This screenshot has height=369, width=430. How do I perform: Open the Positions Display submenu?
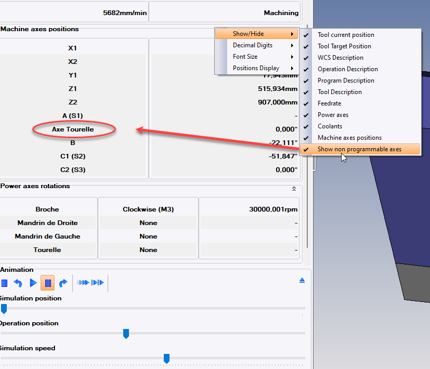pyautogui.click(x=256, y=68)
